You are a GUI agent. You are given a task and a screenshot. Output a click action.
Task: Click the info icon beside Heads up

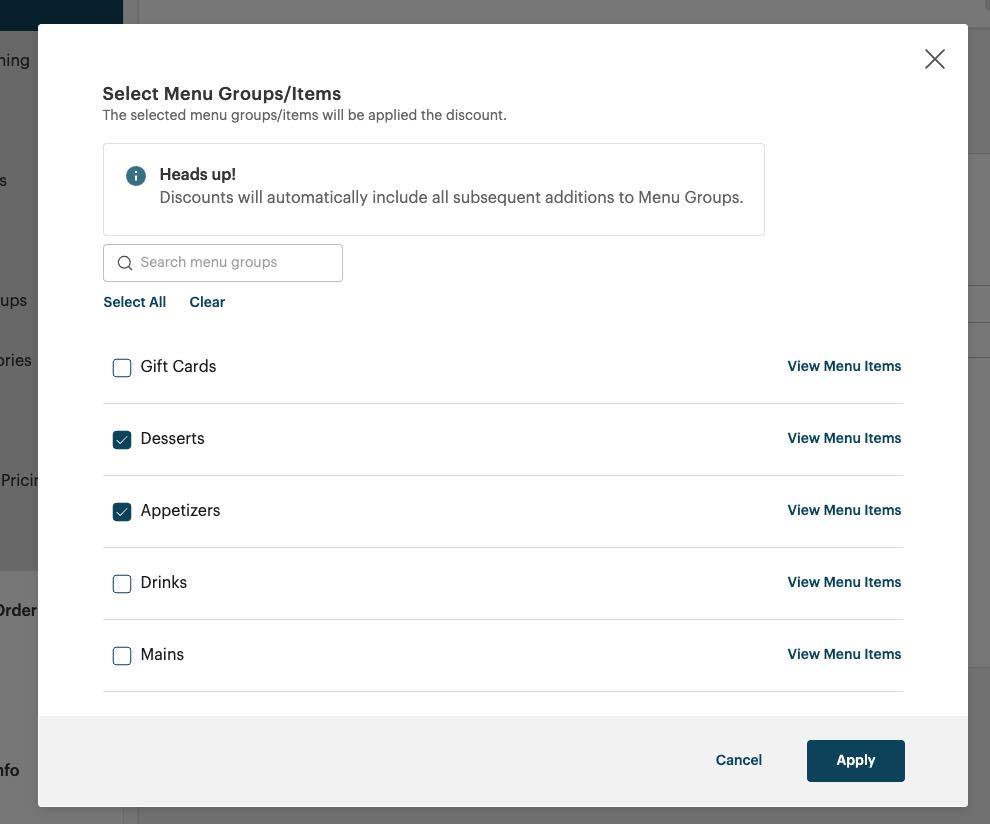tap(136, 175)
